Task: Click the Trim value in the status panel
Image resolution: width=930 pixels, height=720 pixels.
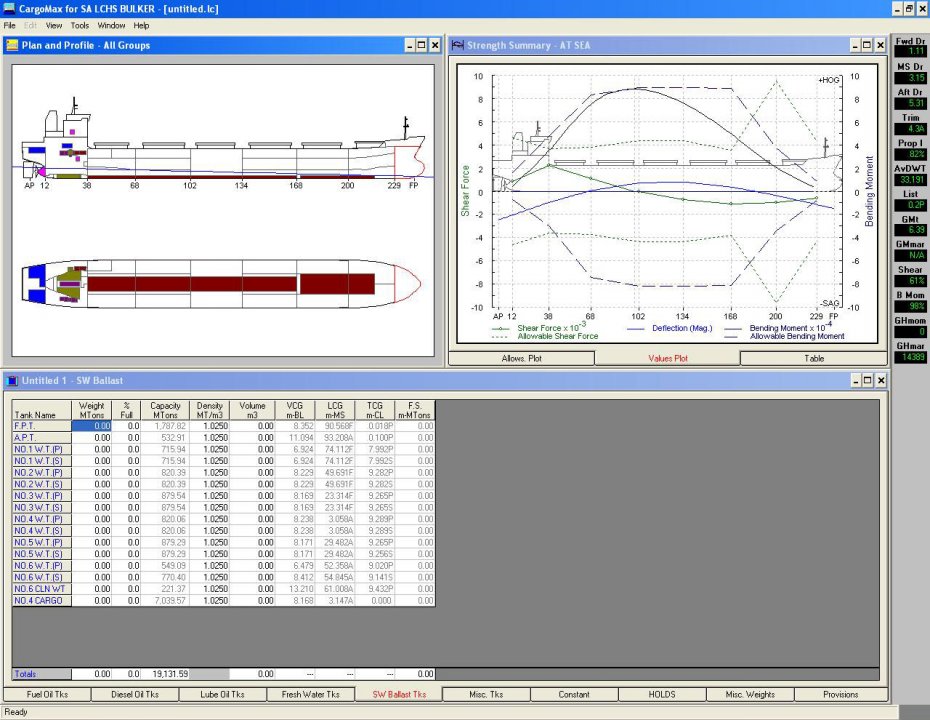Action: pos(910,129)
